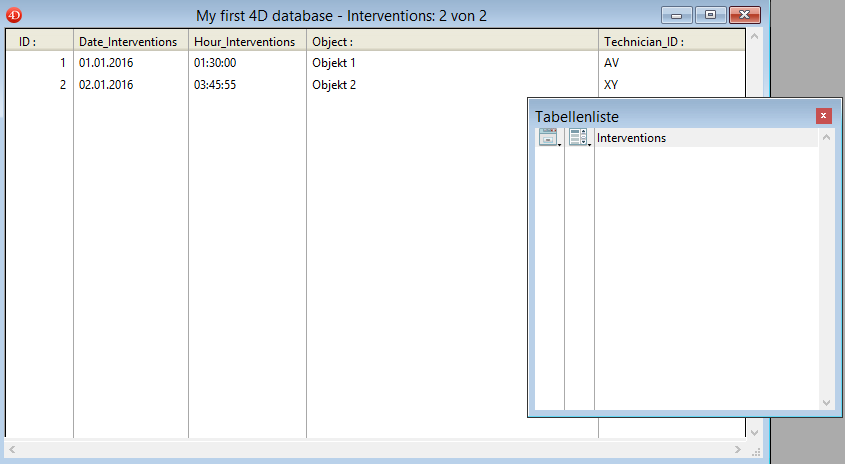The height and width of the screenshot is (464, 845).
Task: Click the horizontal scrollbar left arrow
Action: click(12, 451)
